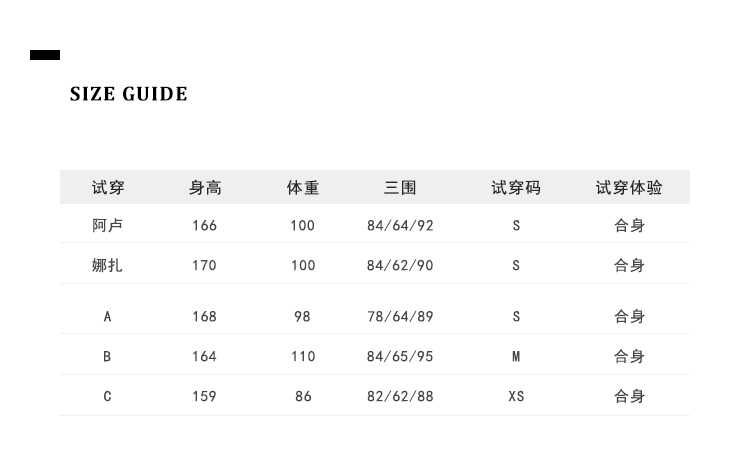The height and width of the screenshot is (465, 750).
Task: Click the weight value 110
Action: point(303,356)
